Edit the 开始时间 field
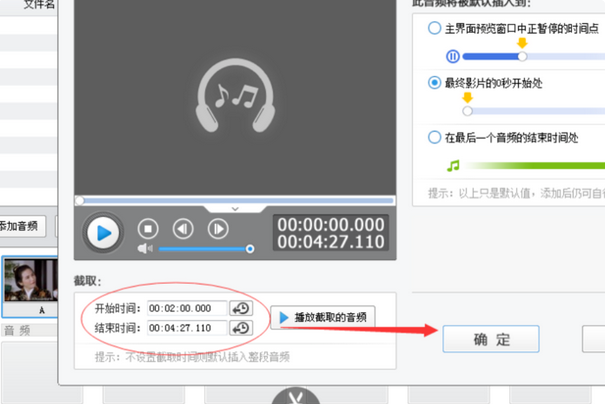The width and height of the screenshot is (605, 404). click(187, 308)
